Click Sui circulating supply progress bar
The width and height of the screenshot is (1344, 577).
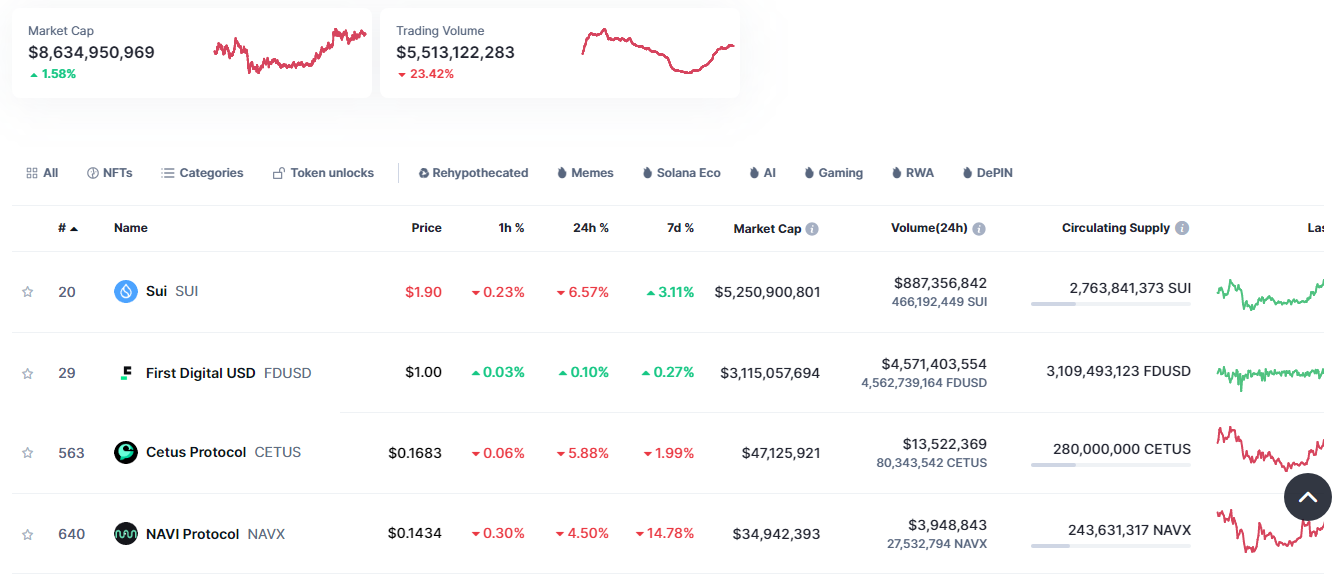pyautogui.click(x=1110, y=304)
